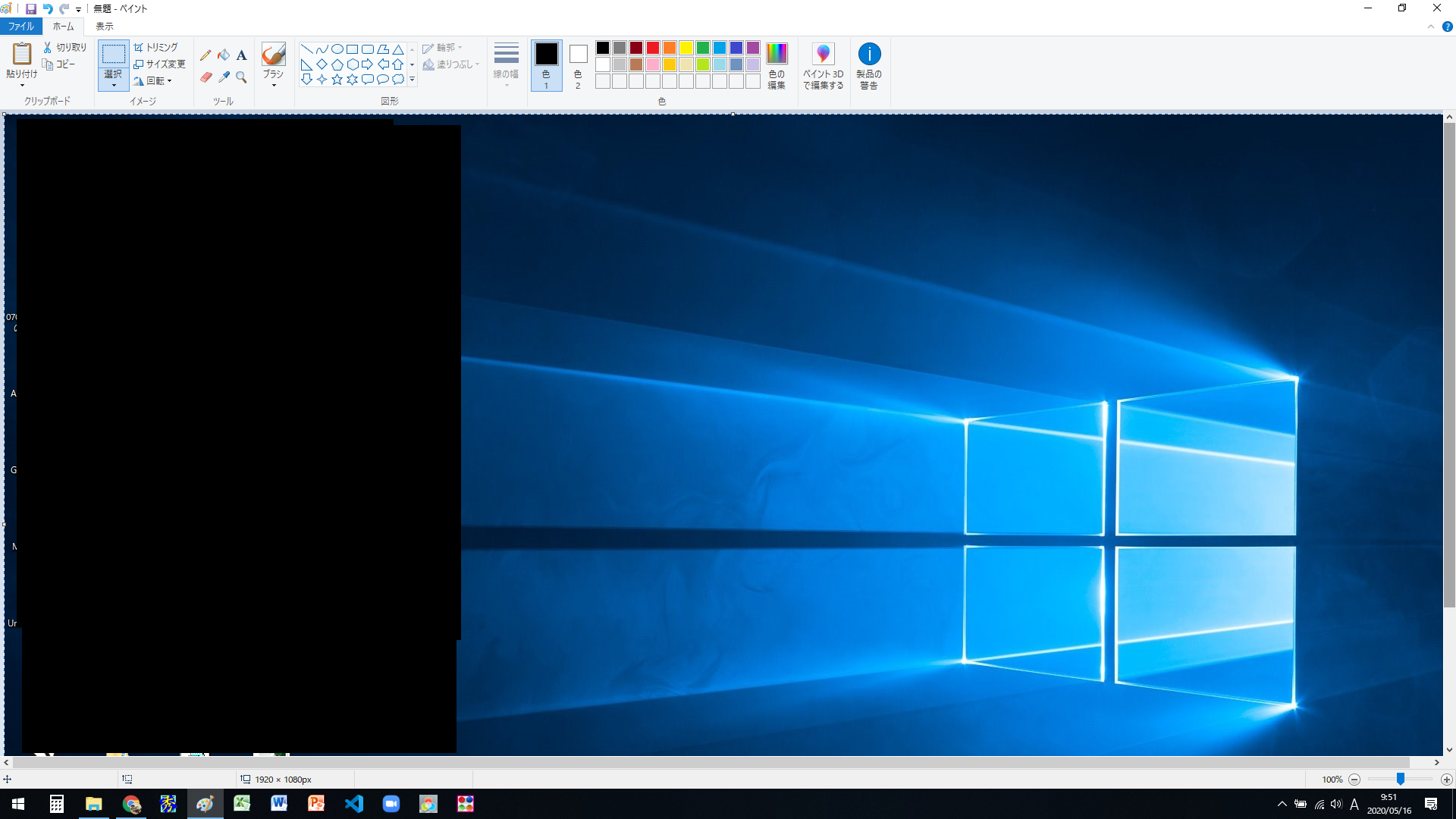Image resolution: width=1456 pixels, height=819 pixels.
Task: Zoom in with the plus button
Action: [x=1447, y=780]
